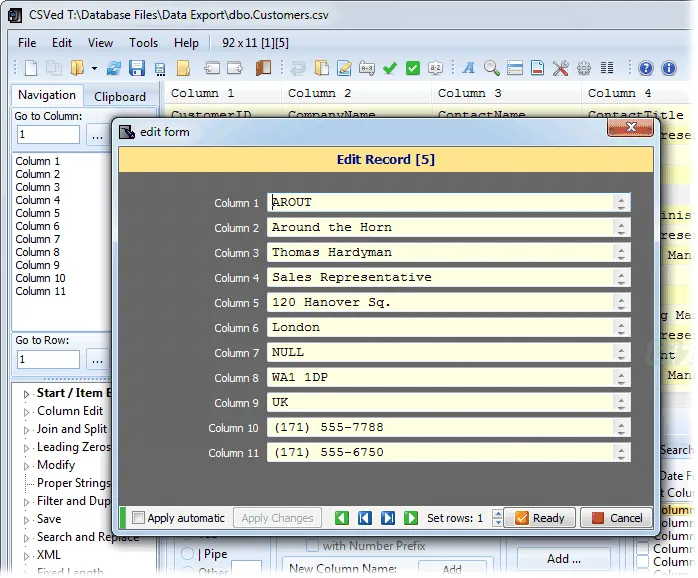Viewport: 698px width, 578px height.
Task: Click the page icon with red bar
Action: click(x=538, y=68)
